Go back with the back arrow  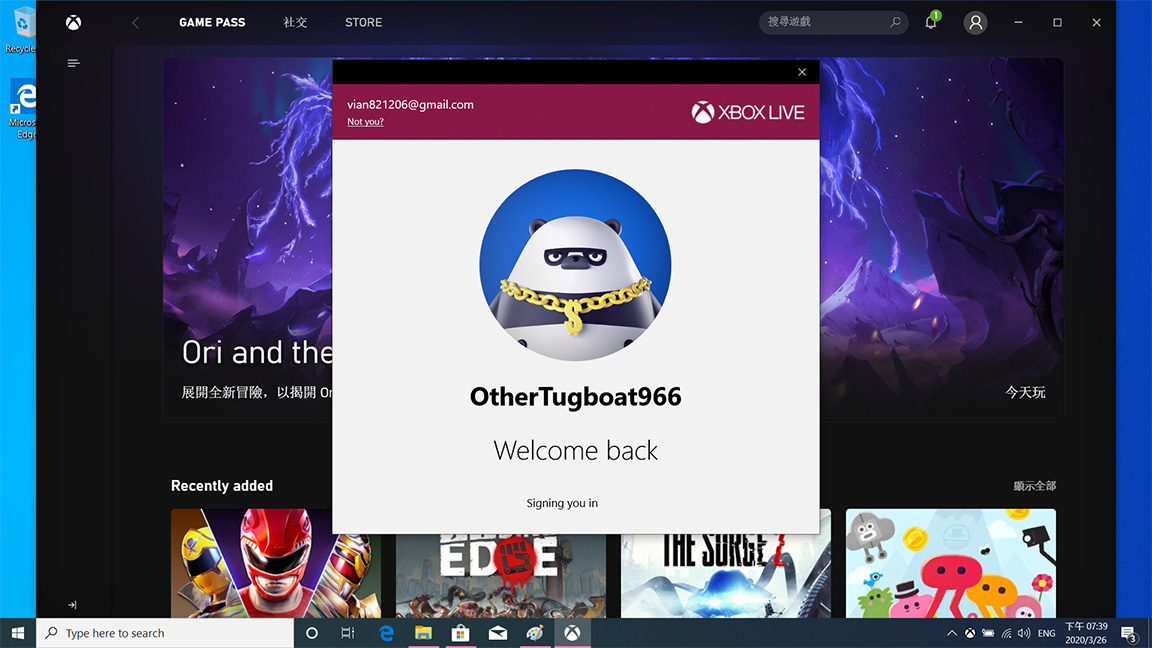(x=136, y=23)
